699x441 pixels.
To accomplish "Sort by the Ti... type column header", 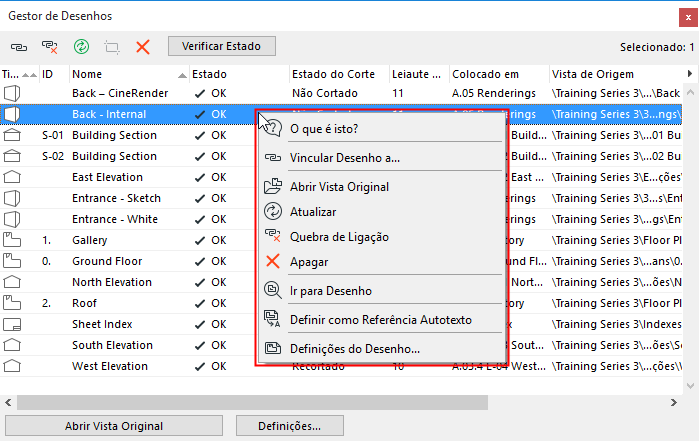I will 20,74.
